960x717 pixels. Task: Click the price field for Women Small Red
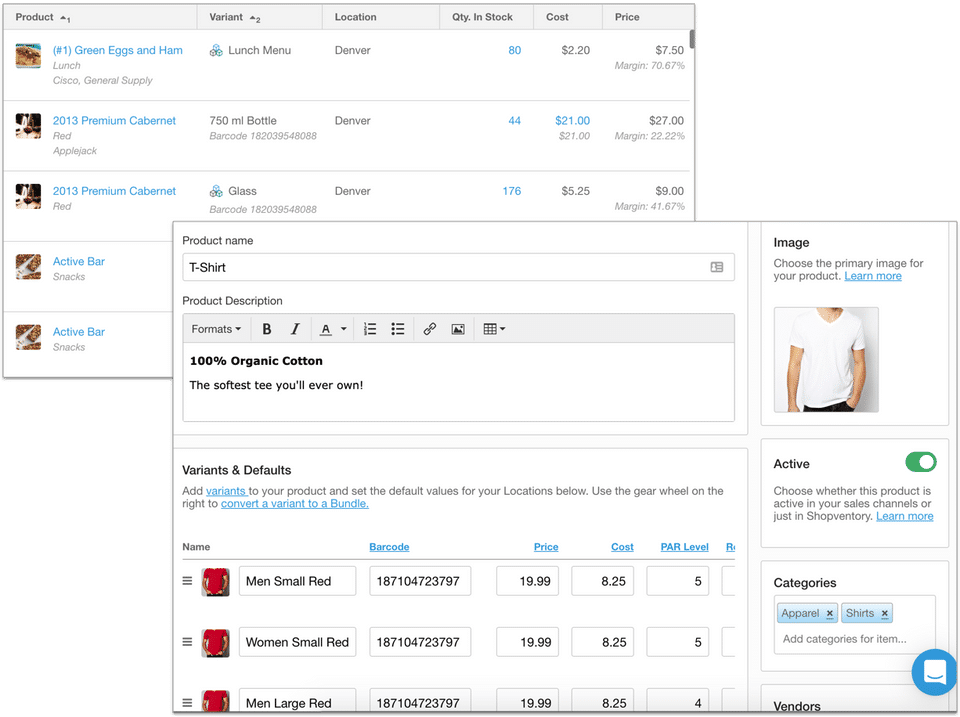(x=527, y=642)
